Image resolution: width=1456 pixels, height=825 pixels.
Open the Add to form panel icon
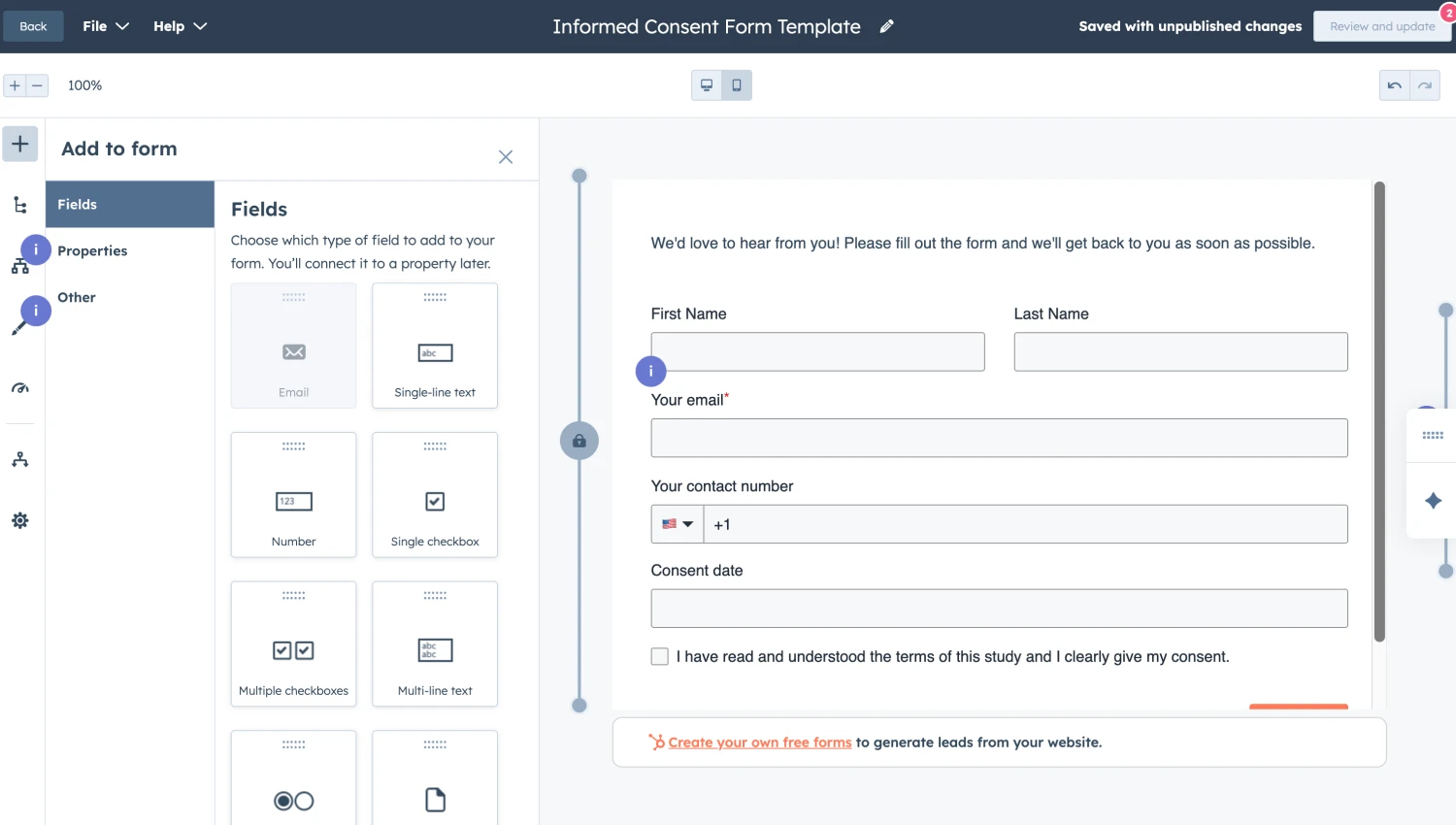(19, 144)
